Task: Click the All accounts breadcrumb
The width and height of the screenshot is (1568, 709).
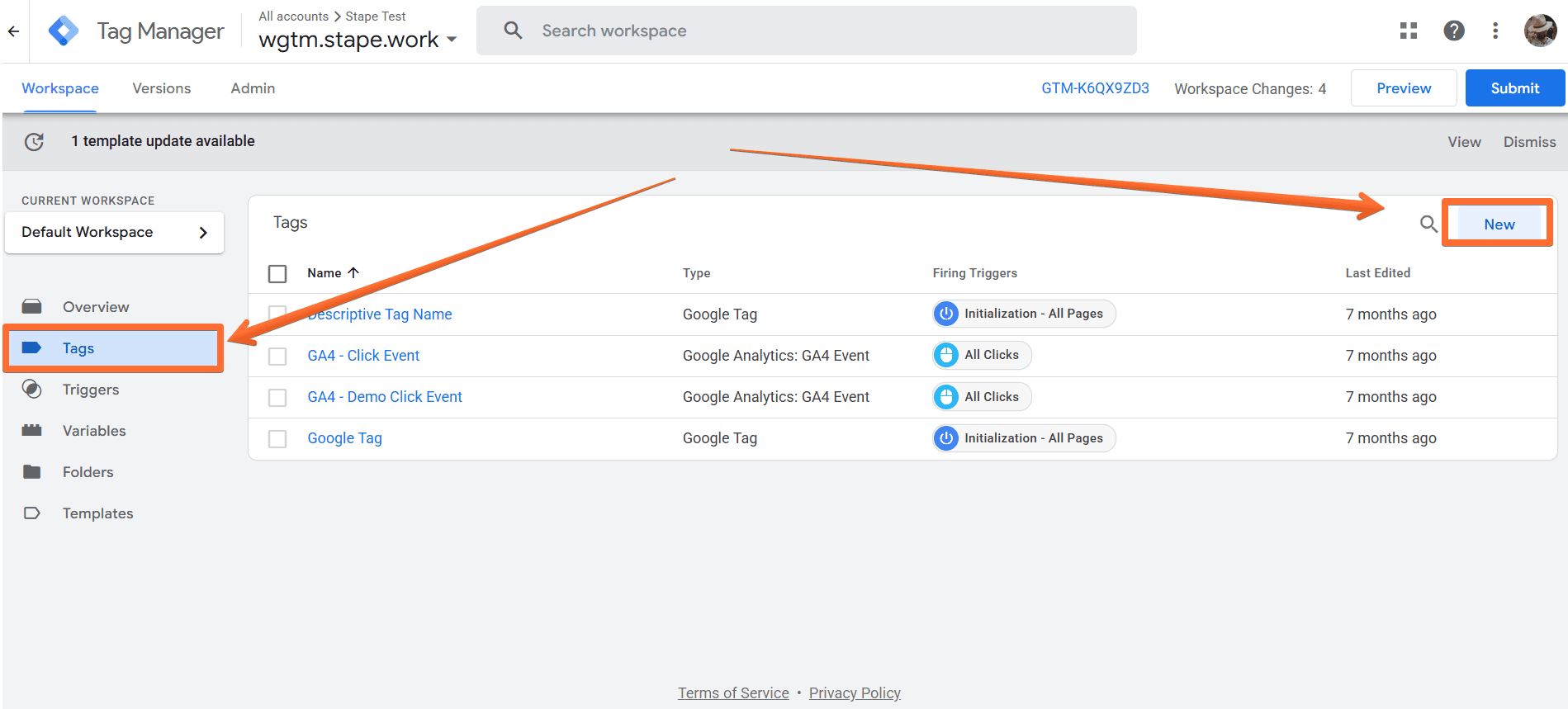Action: click(293, 17)
